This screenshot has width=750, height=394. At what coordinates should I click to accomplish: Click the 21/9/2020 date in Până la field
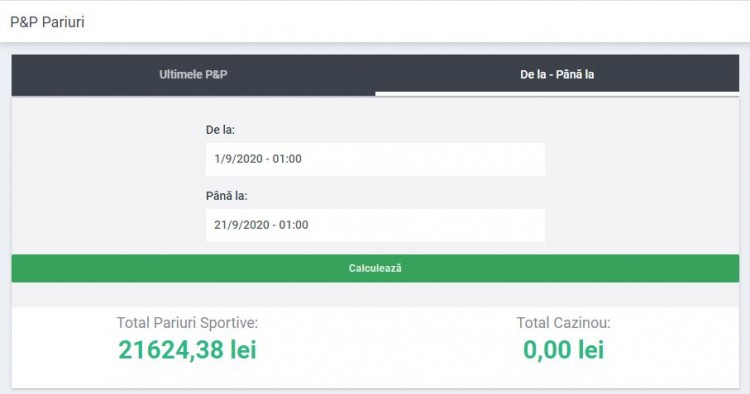coord(242,225)
